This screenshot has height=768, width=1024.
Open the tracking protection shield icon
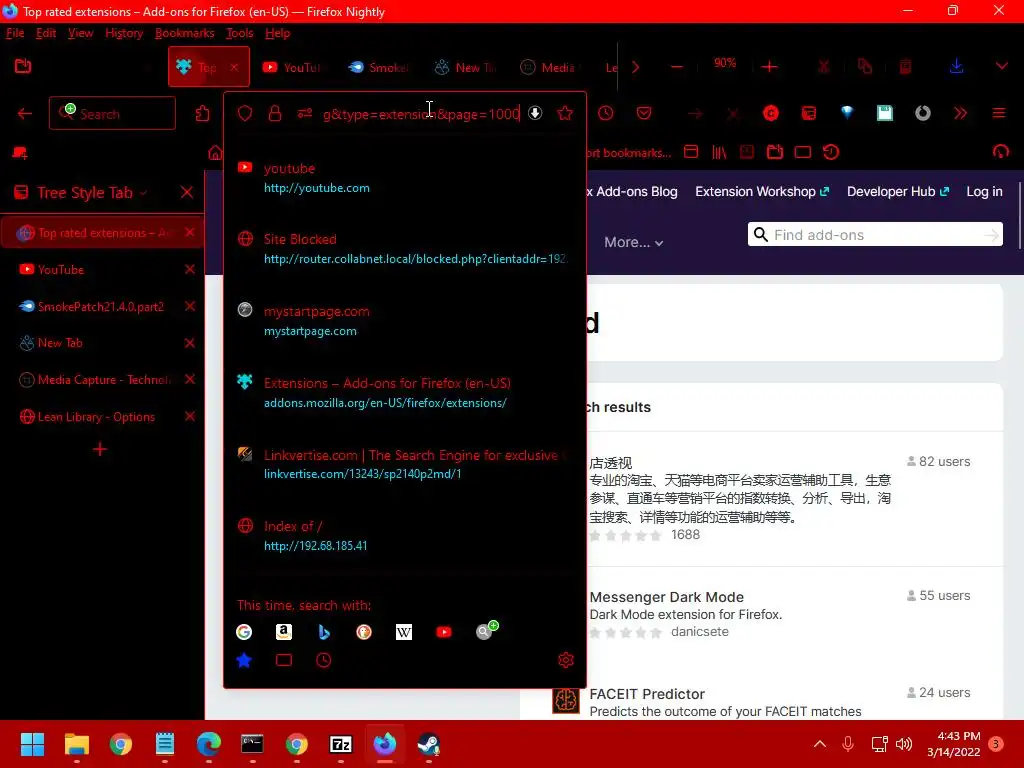tap(245, 114)
